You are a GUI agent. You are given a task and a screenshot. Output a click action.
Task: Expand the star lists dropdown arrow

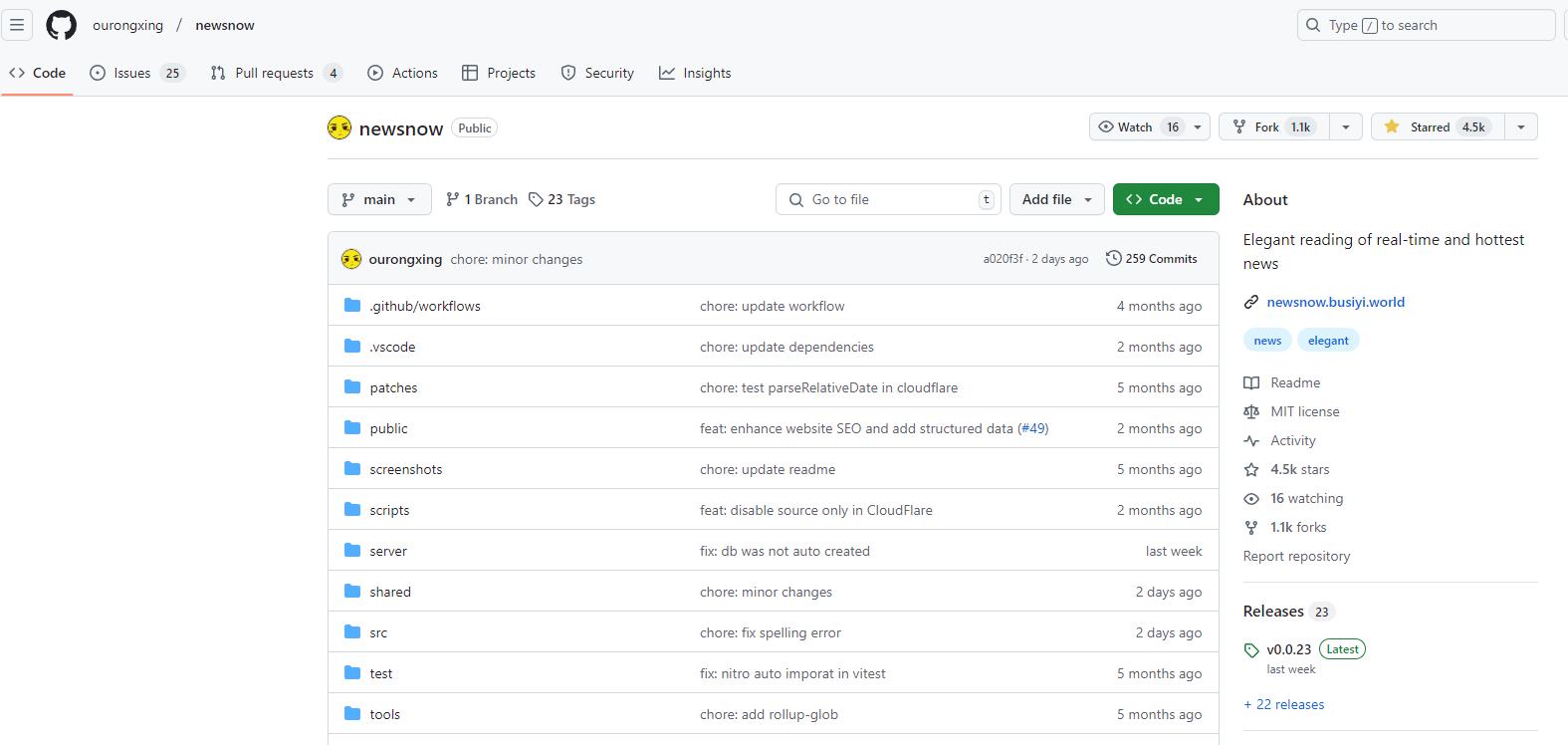tap(1520, 127)
